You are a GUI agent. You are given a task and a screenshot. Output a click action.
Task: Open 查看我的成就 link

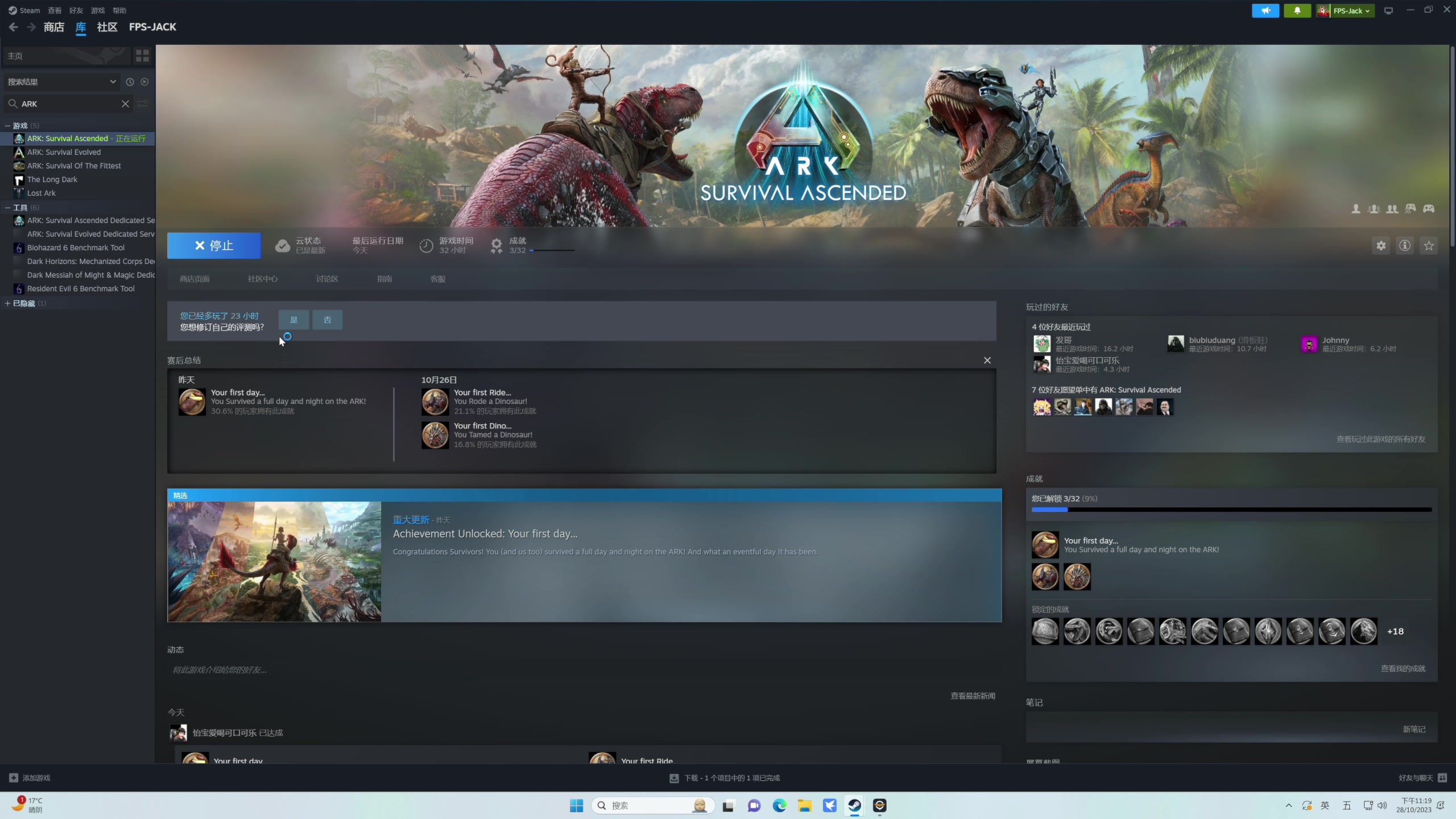[x=1403, y=668]
